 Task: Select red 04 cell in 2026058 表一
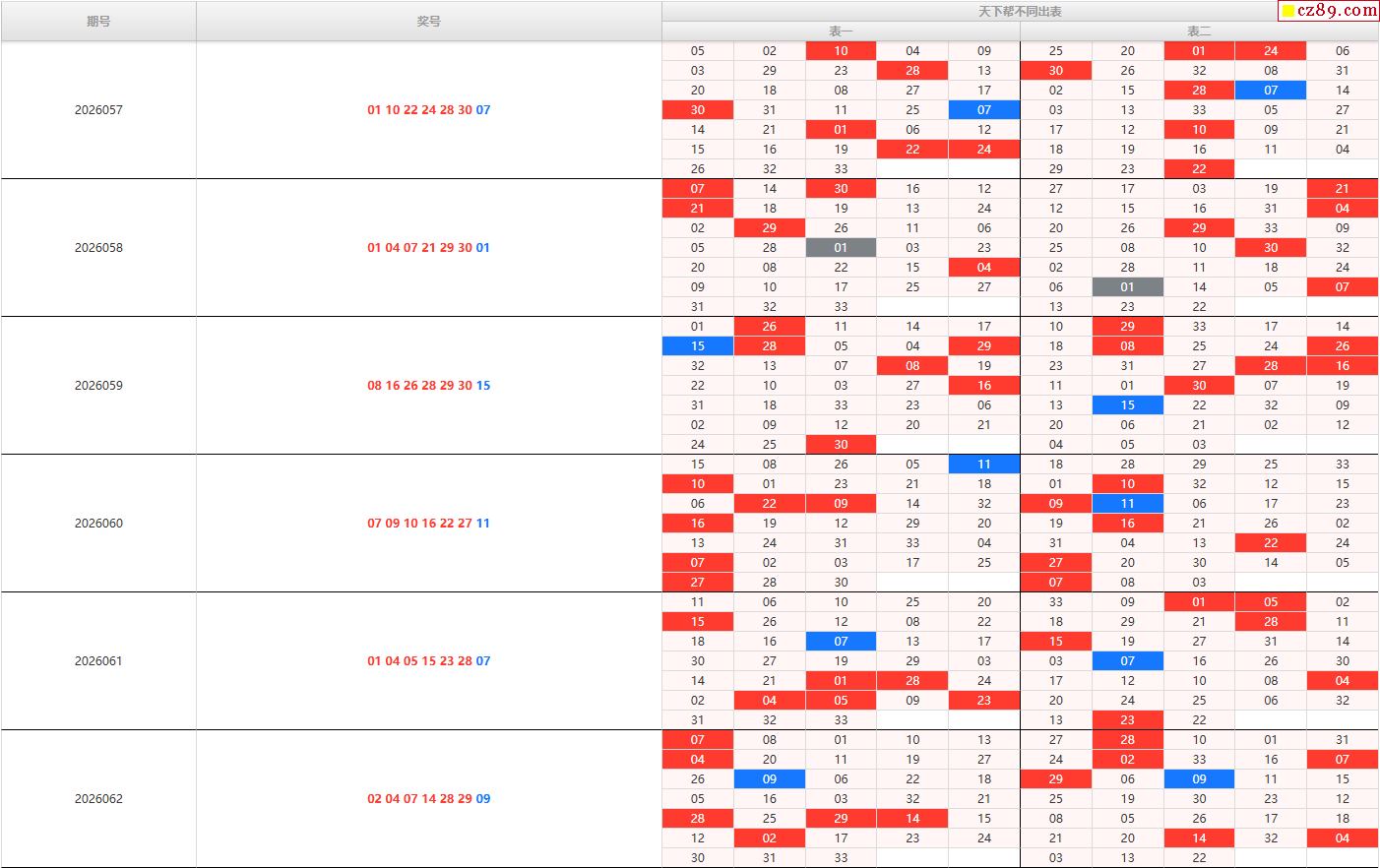(x=984, y=268)
